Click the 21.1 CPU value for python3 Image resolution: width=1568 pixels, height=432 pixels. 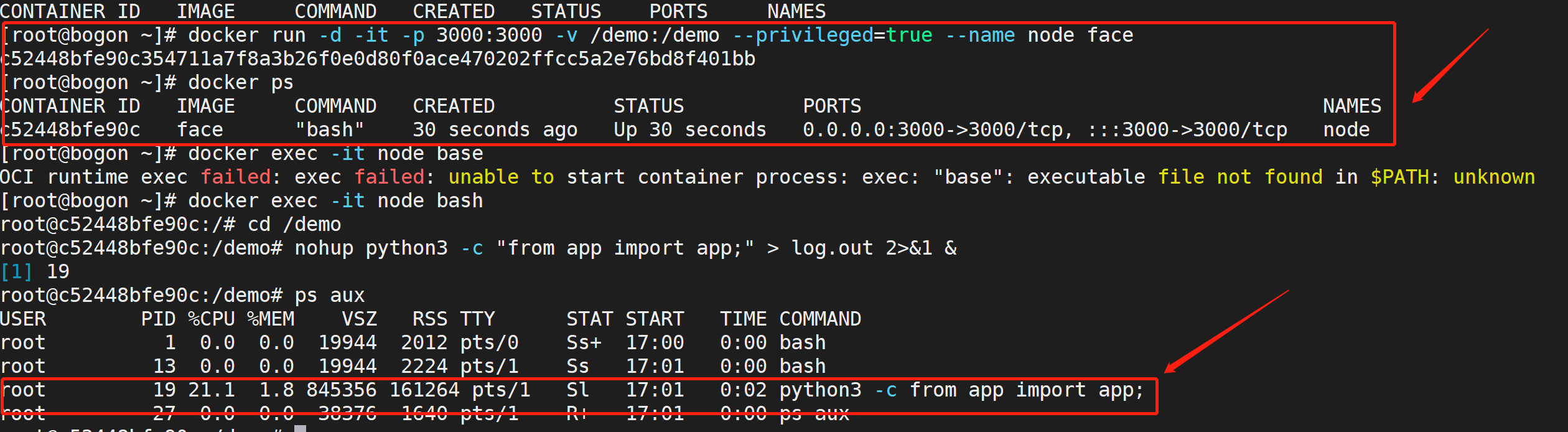click(211, 390)
